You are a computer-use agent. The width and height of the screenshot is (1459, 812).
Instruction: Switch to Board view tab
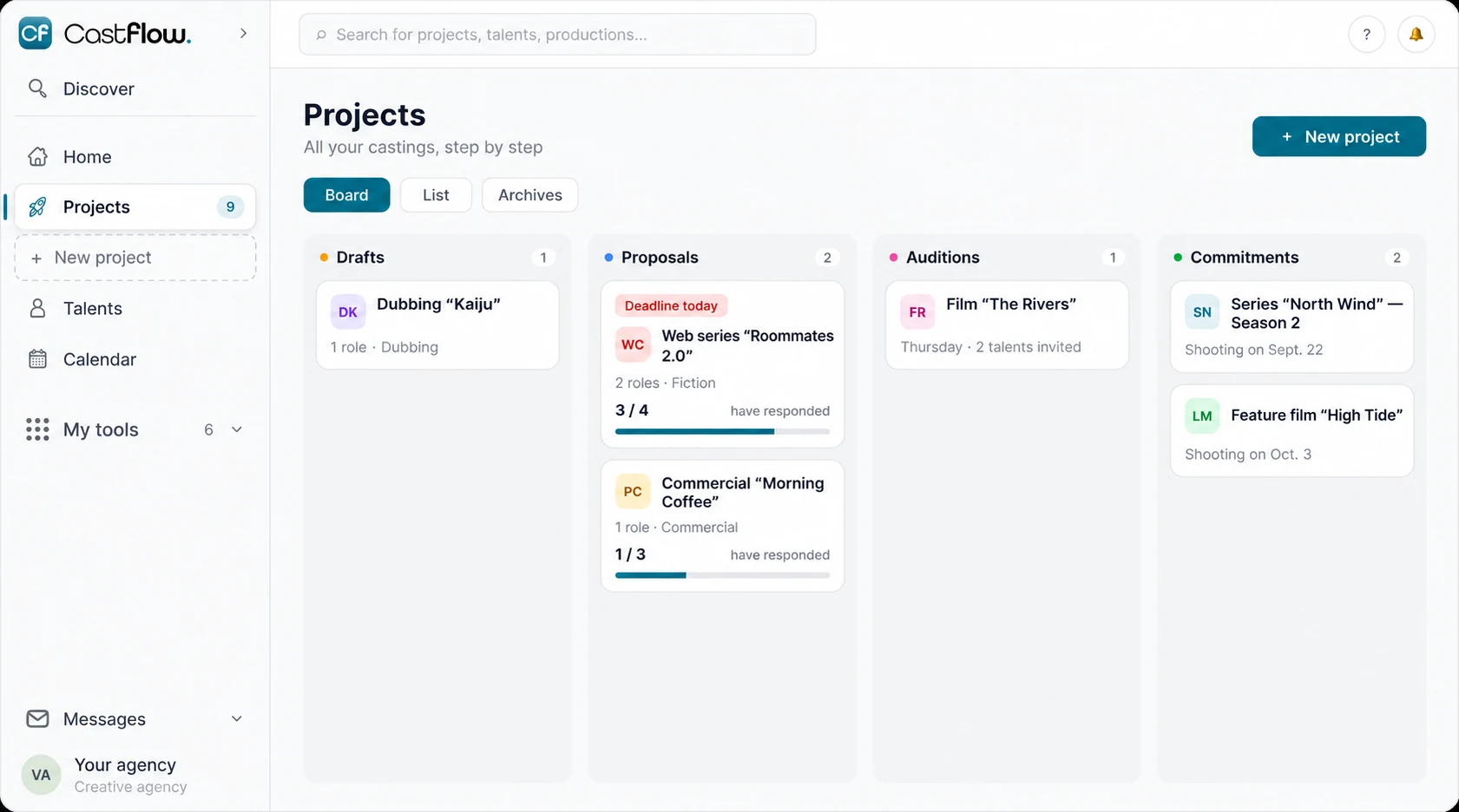point(347,195)
